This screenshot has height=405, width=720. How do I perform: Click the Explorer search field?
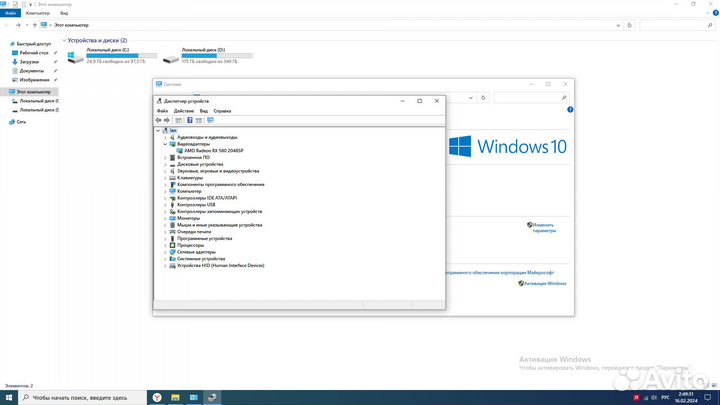677,25
